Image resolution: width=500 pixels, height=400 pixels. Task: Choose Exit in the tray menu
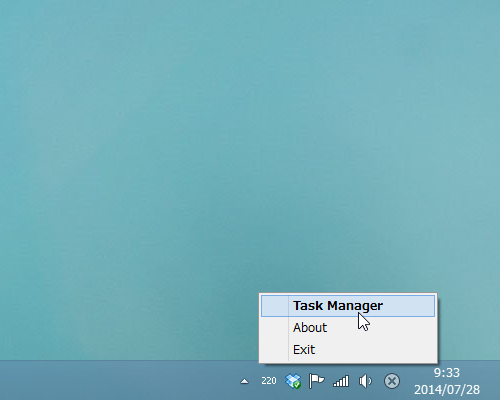pyautogui.click(x=348, y=350)
